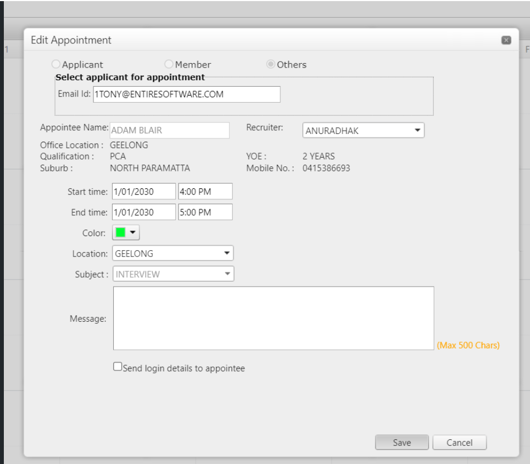Tick Send login details to appointee

(117, 367)
